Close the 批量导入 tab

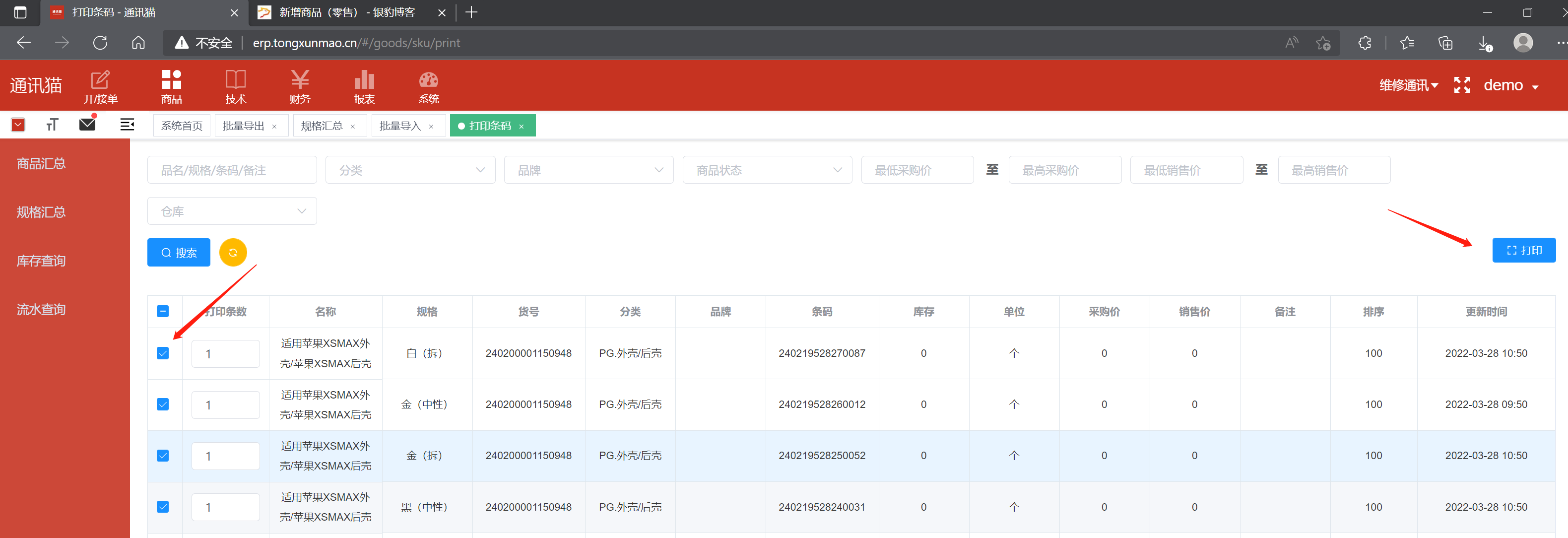(431, 127)
